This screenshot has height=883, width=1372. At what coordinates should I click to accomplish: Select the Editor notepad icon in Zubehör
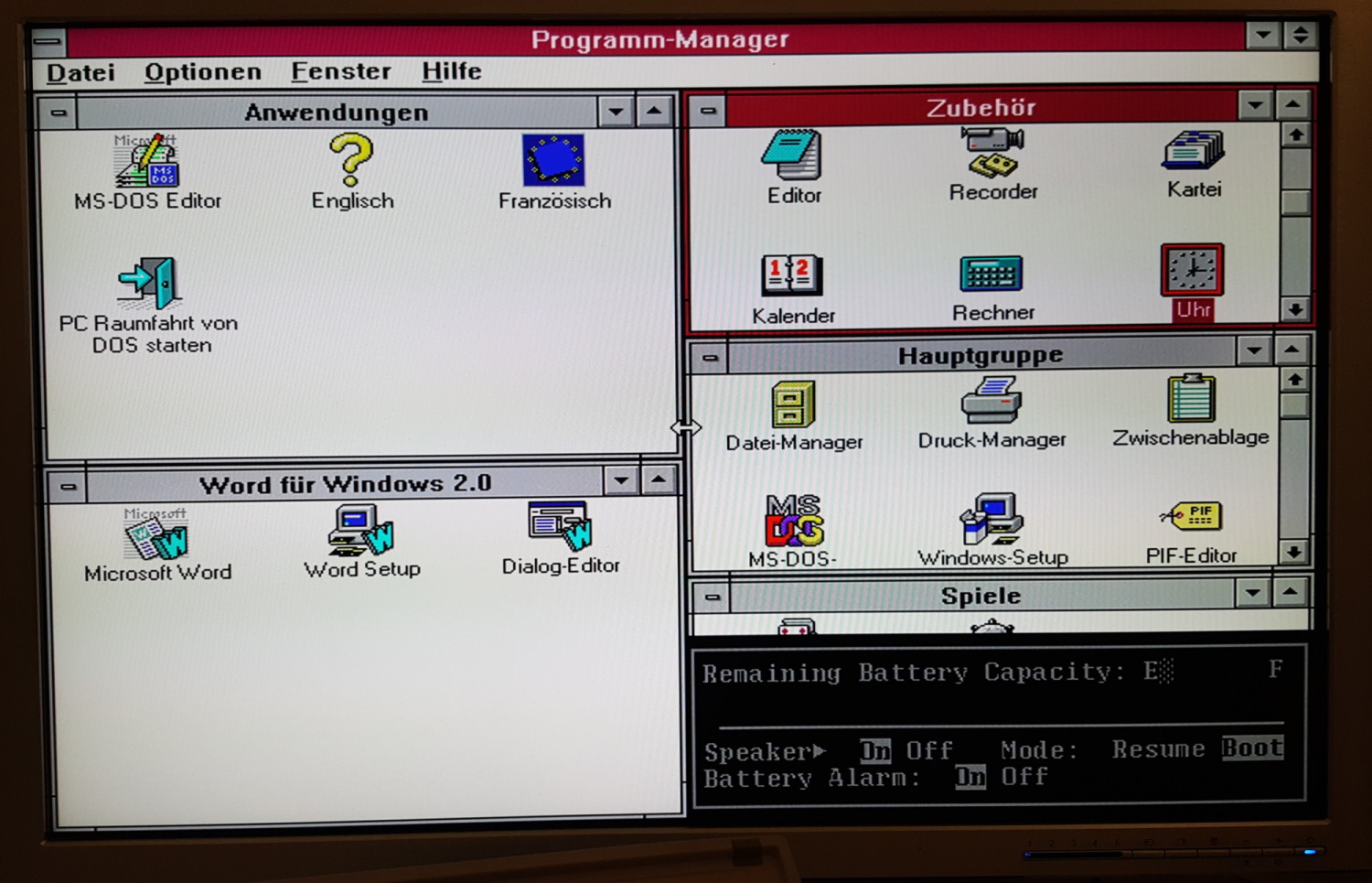(x=792, y=155)
